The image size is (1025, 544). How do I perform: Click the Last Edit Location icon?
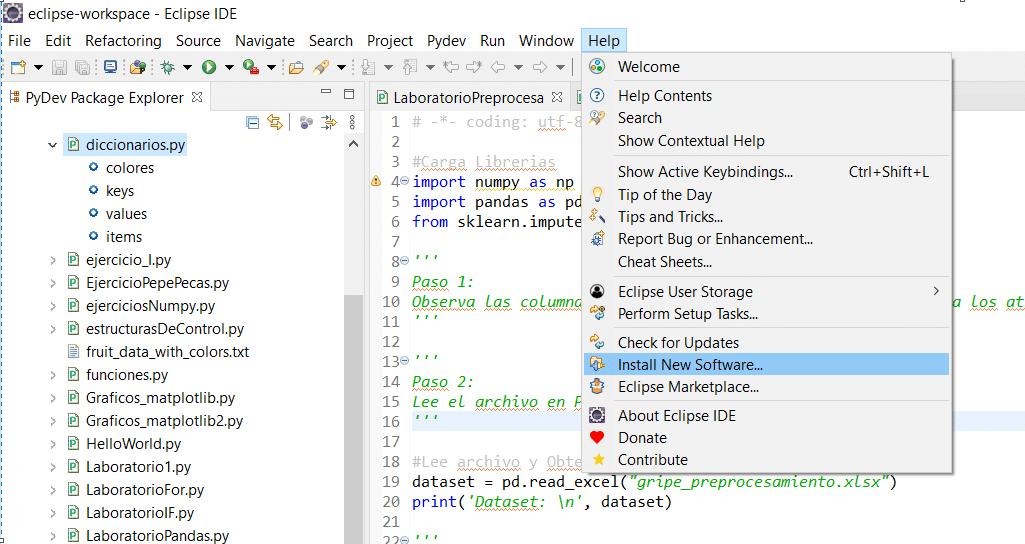[451, 67]
